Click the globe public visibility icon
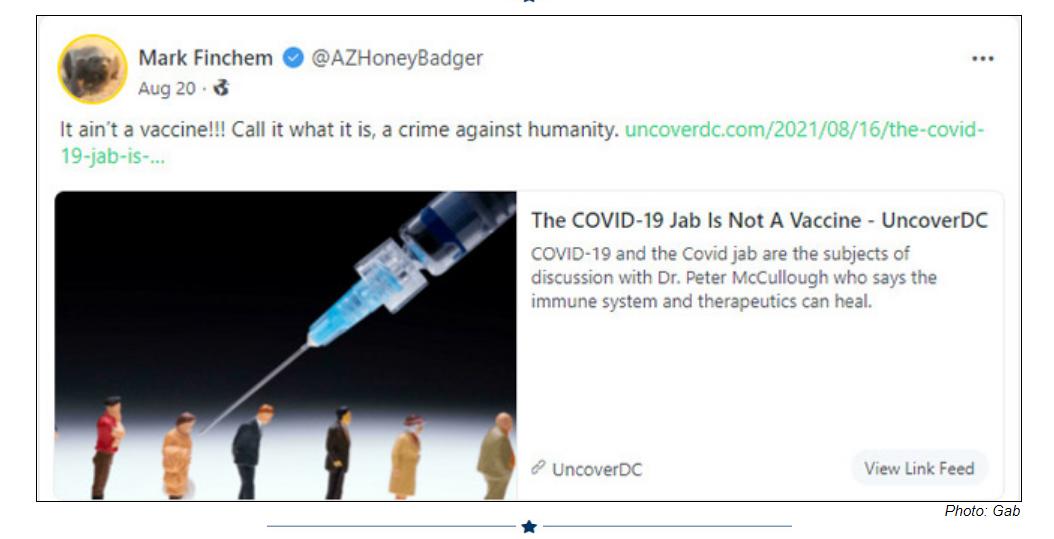1054x539 pixels. click(221, 88)
